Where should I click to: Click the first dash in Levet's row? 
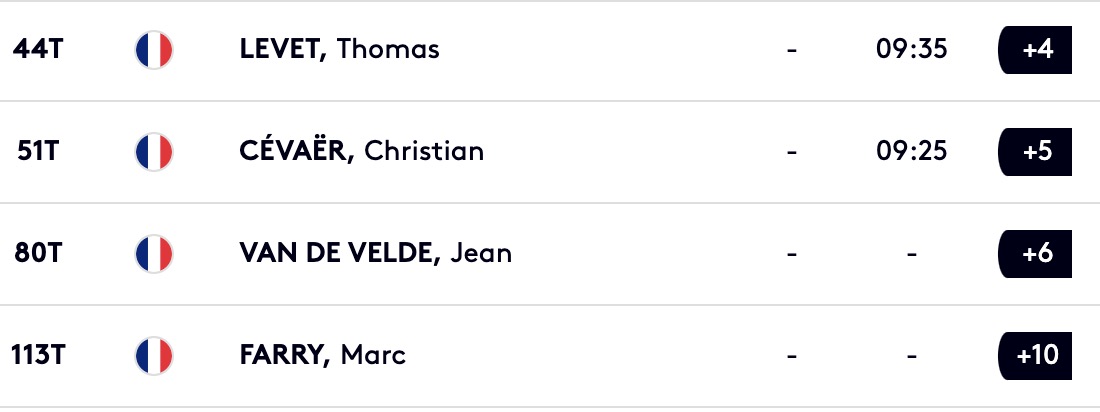click(791, 51)
